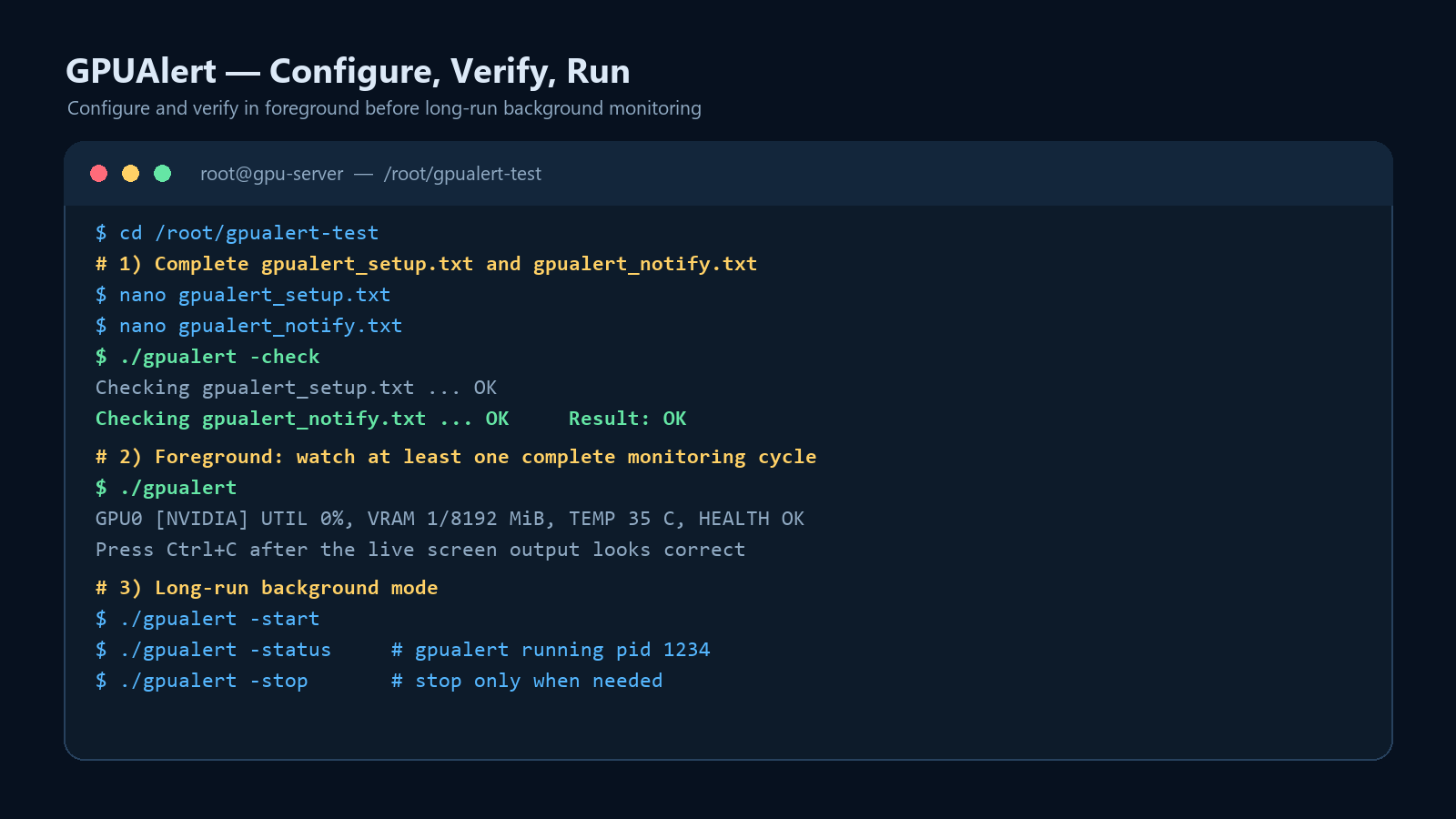Click the yellow minimize dot in terminal header
The width and height of the screenshot is (1456, 819).
click(x=131, y=173)
